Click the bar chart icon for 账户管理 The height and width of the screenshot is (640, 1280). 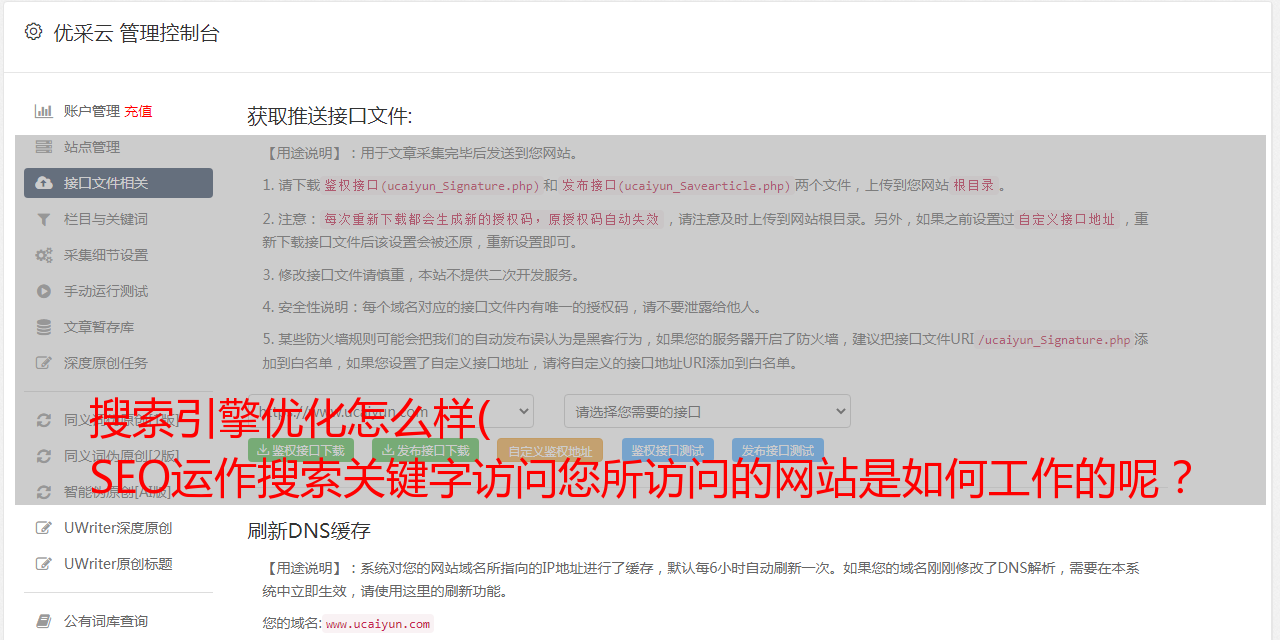pos(44,111)
